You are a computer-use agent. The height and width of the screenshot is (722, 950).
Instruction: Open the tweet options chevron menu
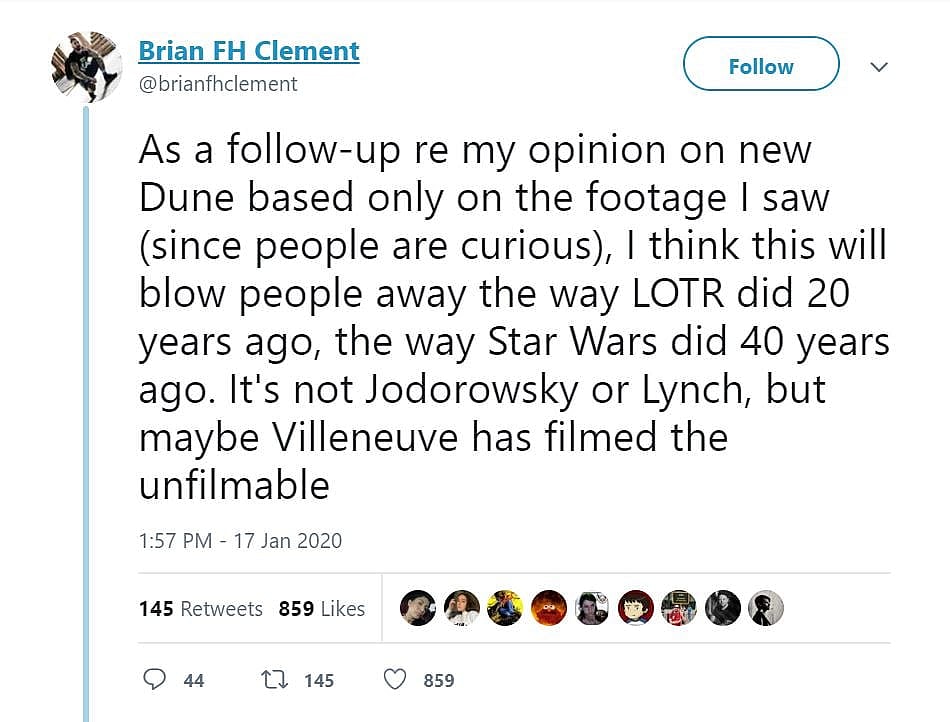879,67
